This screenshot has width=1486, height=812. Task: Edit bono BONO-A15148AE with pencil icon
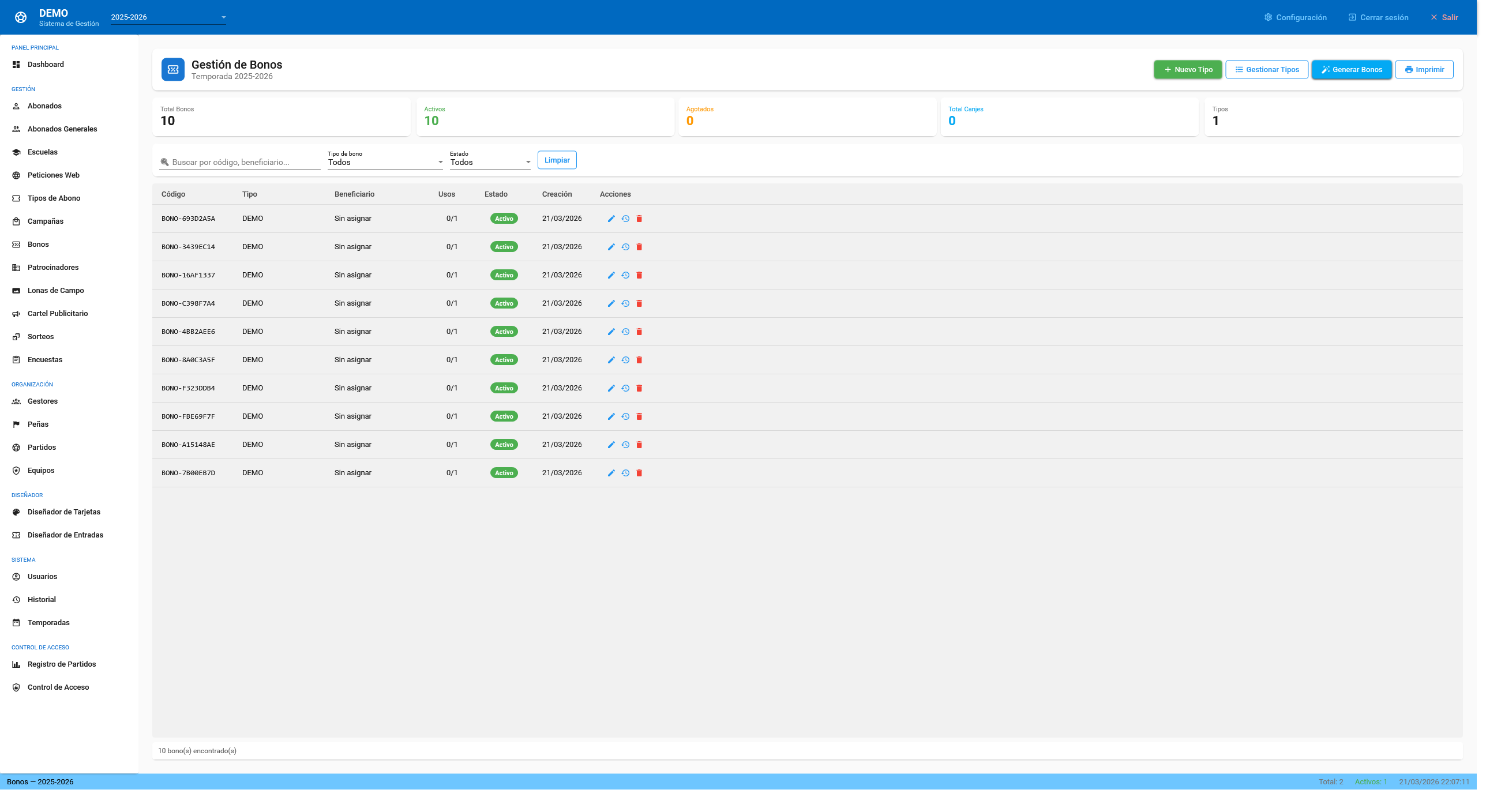(611, 445)
